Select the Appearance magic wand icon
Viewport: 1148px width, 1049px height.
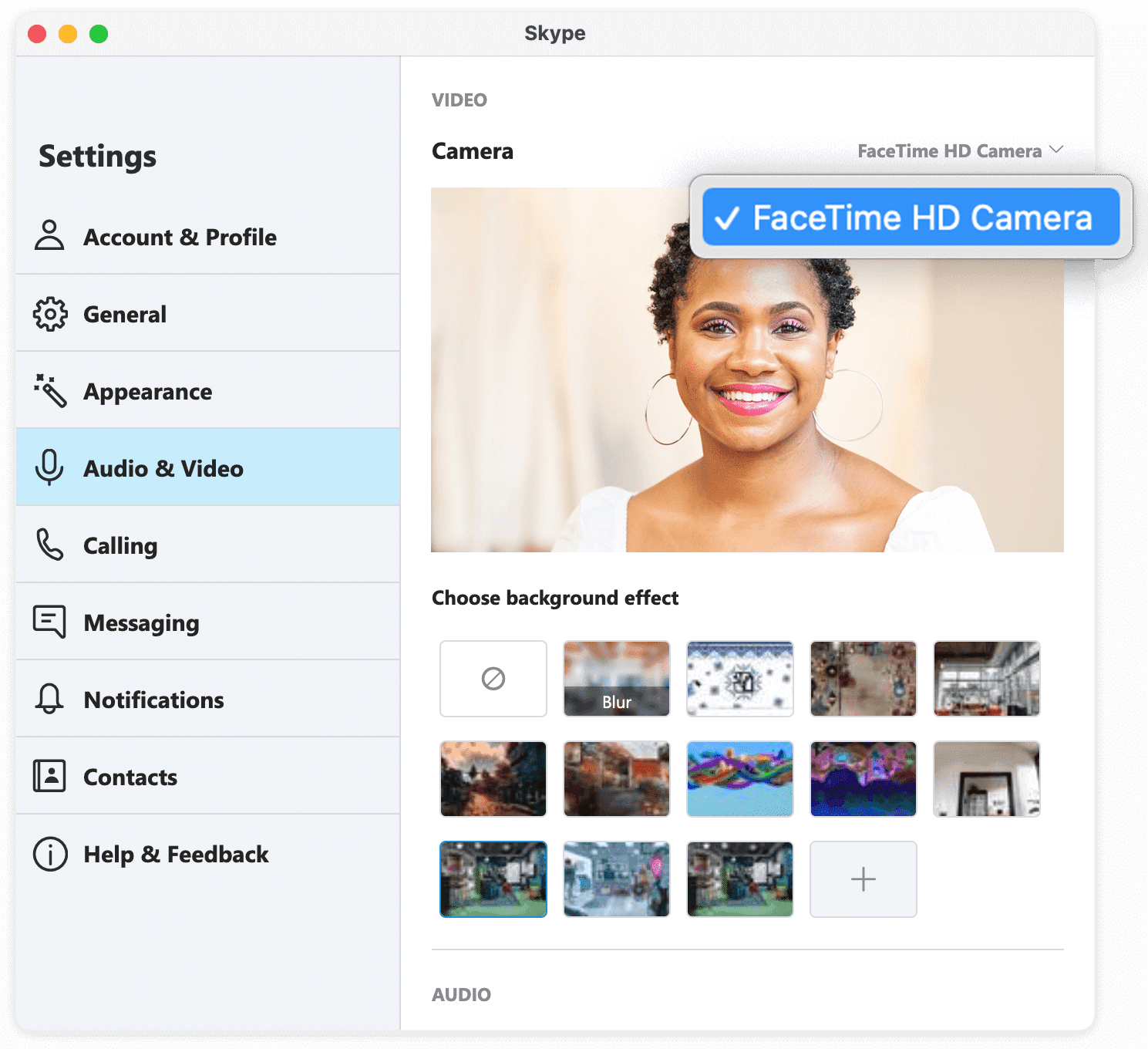(49, 391)
